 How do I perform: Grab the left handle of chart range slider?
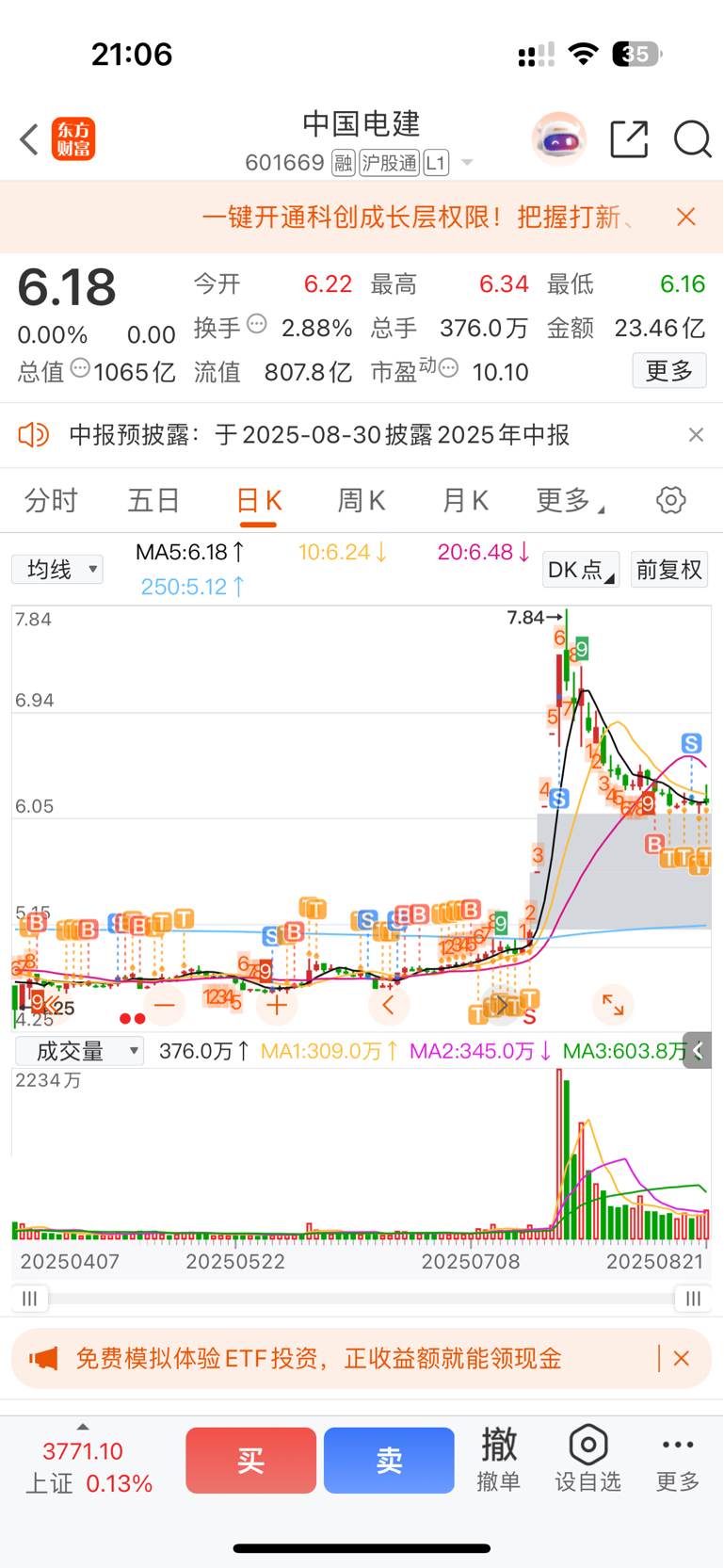(x=30, y=1299)
